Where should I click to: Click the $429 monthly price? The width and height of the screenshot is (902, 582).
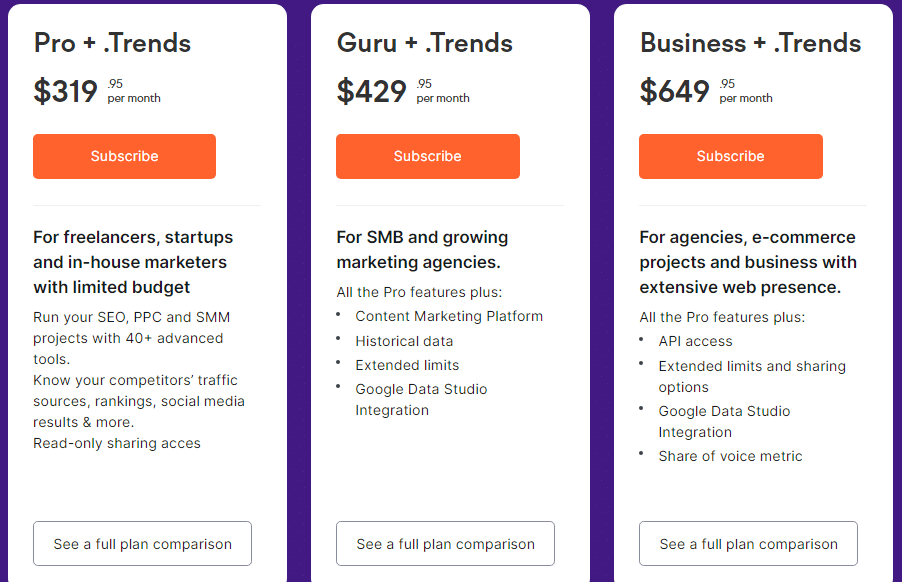click(x=372, y=91)
